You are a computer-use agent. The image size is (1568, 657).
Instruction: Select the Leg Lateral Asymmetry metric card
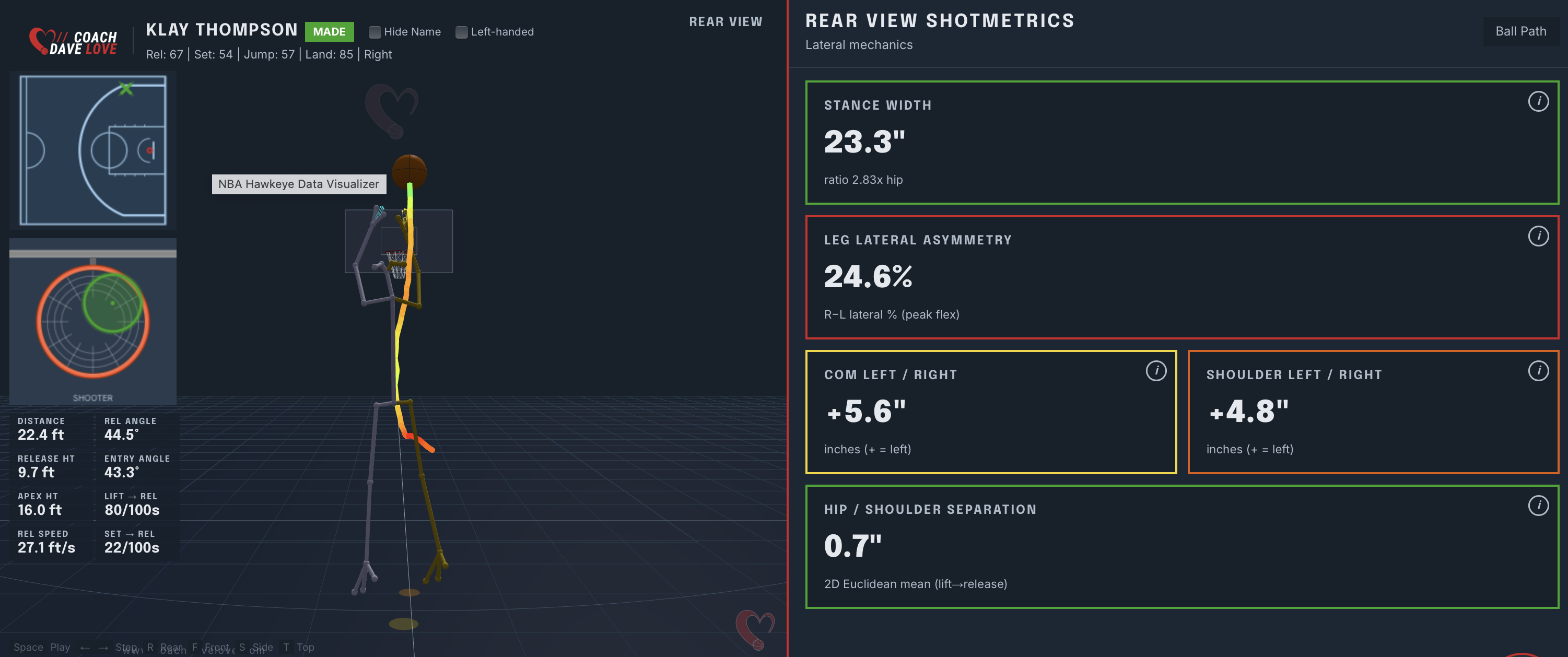(x=1181, y=277)
